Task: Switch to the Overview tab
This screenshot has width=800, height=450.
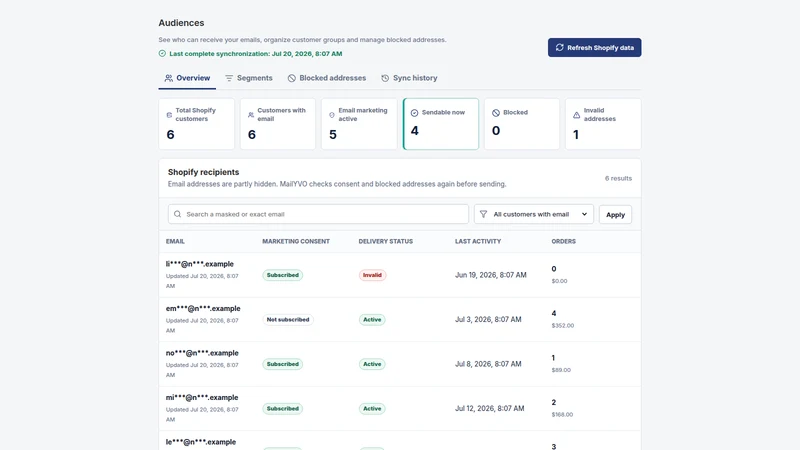Action: [x=187, y=78]
